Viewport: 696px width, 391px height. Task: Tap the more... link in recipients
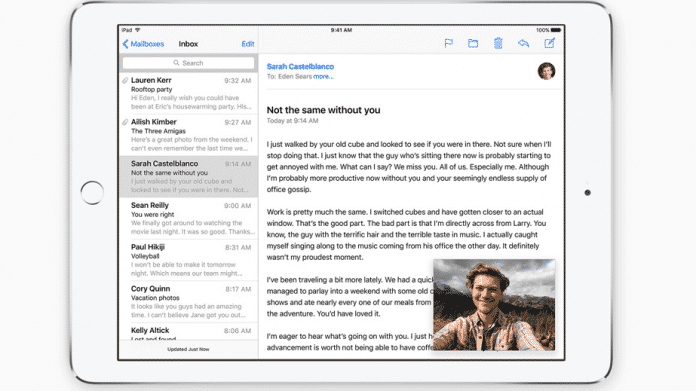pos(323,77)
